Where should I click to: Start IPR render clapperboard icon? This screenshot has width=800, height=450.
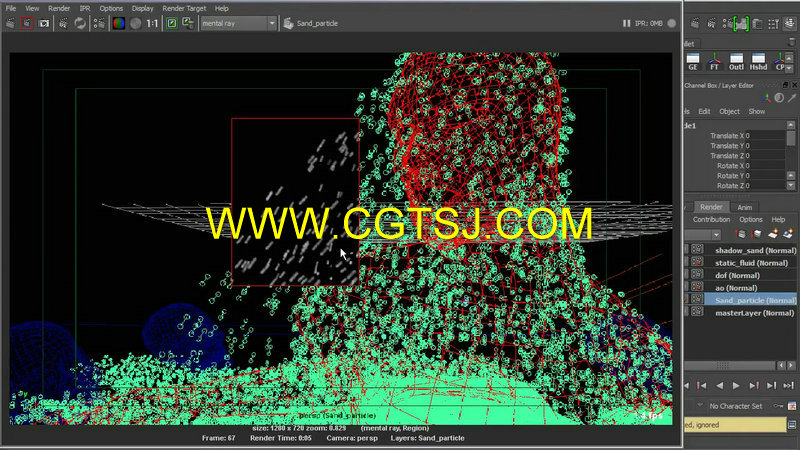(63, 23)
